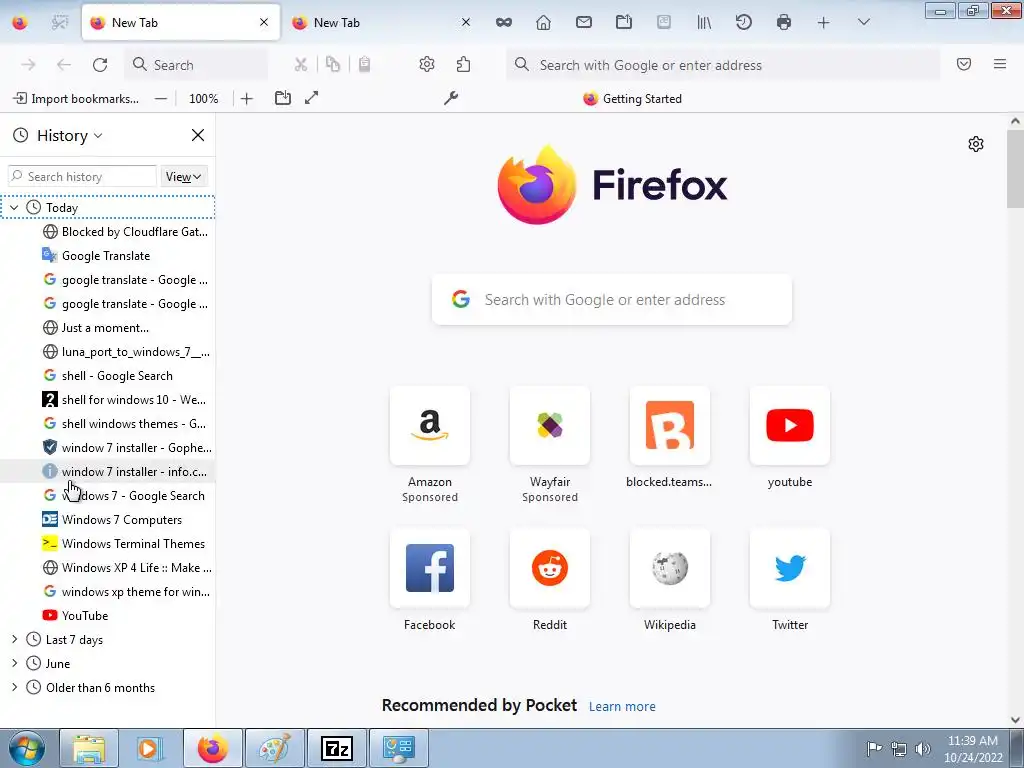
Task: Close the second New Tab
Action: coord(466,22)
